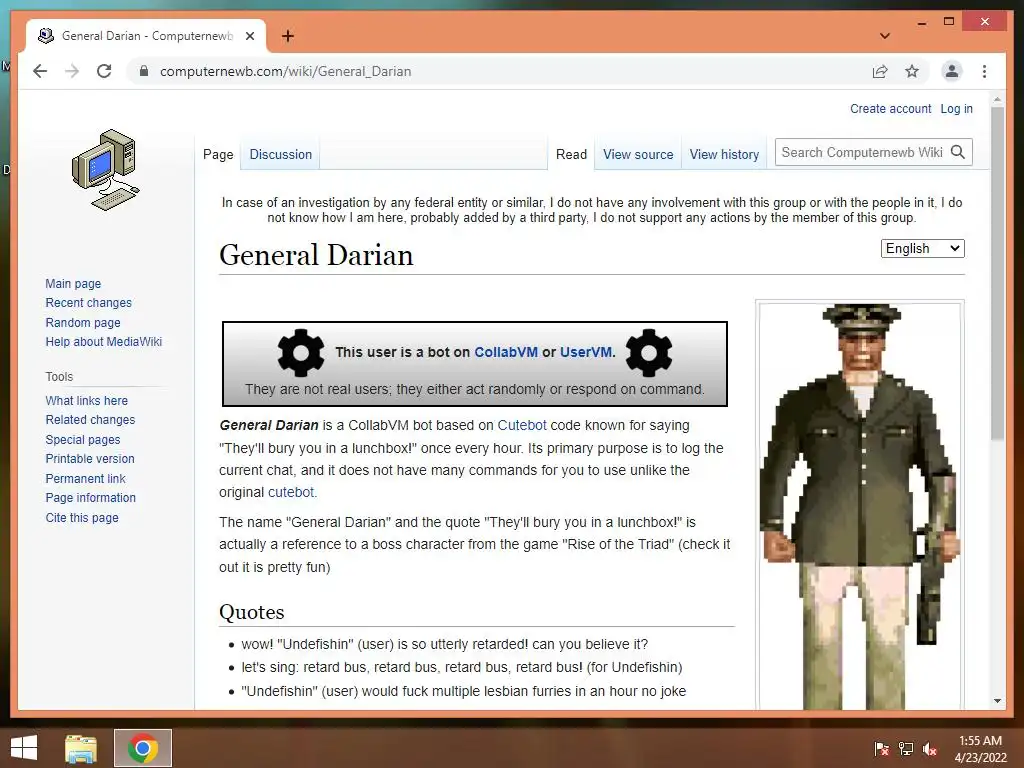Image resolution: width=1024 pixels, height=768 pixels.
Task: Click Cite this page link
Action: (82, 517)
